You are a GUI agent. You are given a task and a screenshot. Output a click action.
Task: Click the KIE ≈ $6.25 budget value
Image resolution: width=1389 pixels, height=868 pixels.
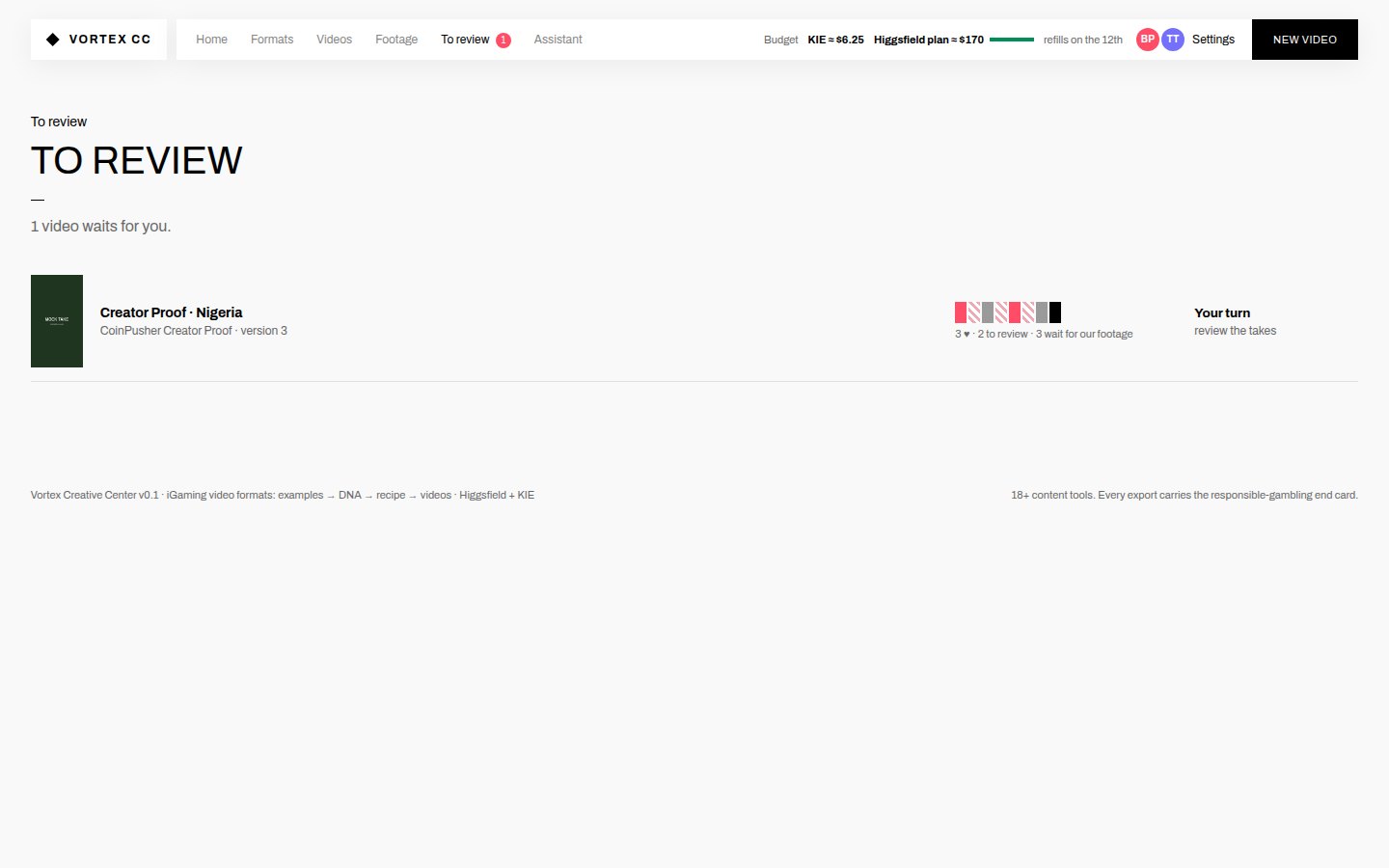[835, 40]
